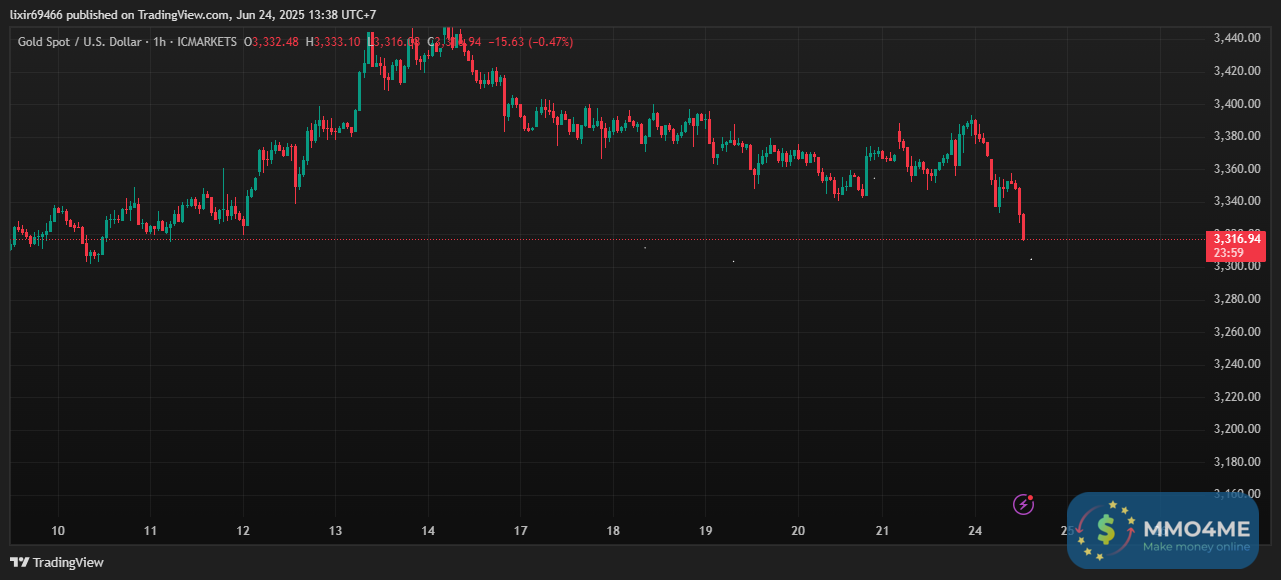1281x580 pixels.
Task: Click the MMO4ME dollar sign logo
Action: tap(1107, 531)
